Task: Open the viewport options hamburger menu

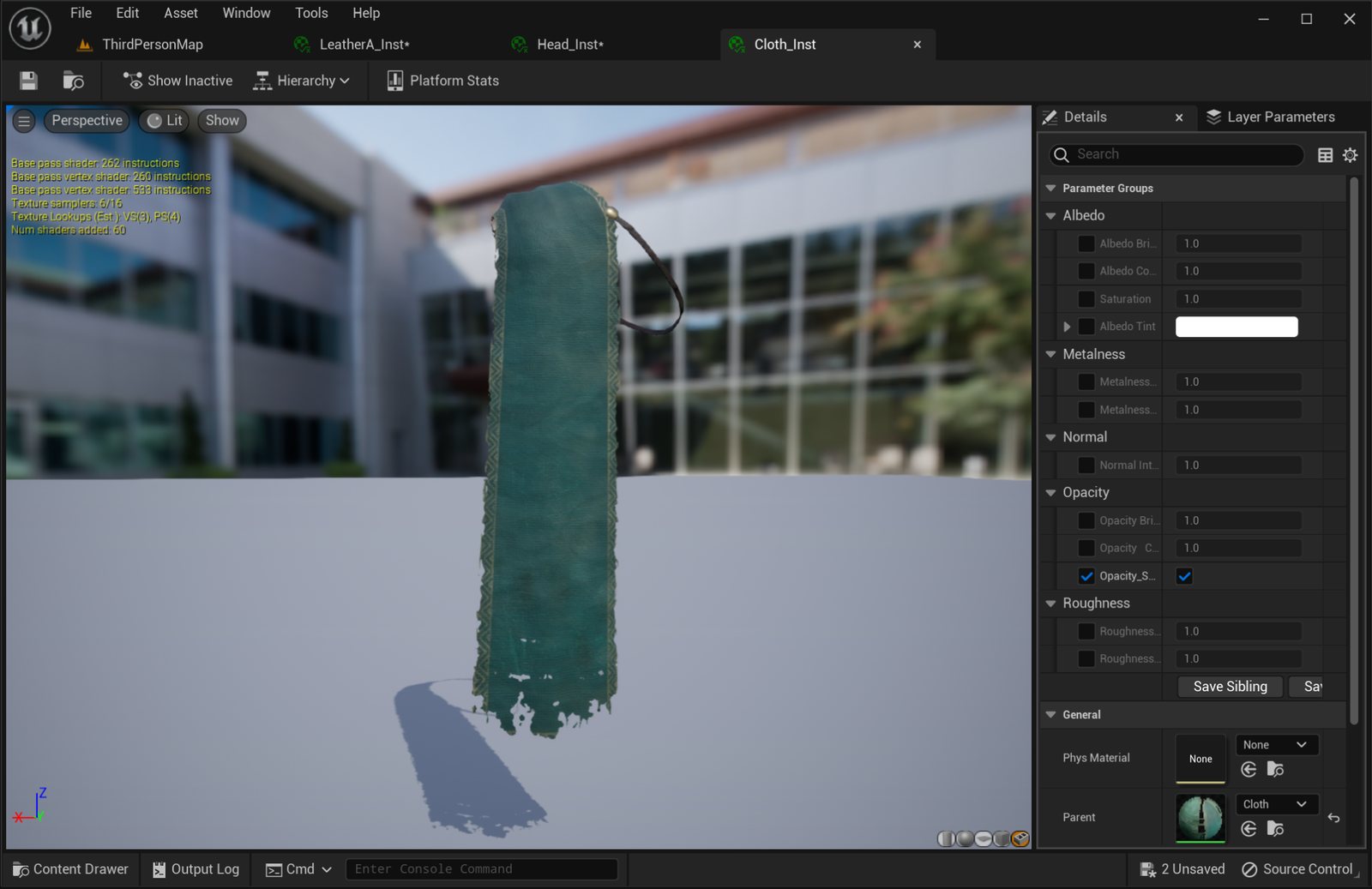Action: pyautogui.click(x=24, y=121)
